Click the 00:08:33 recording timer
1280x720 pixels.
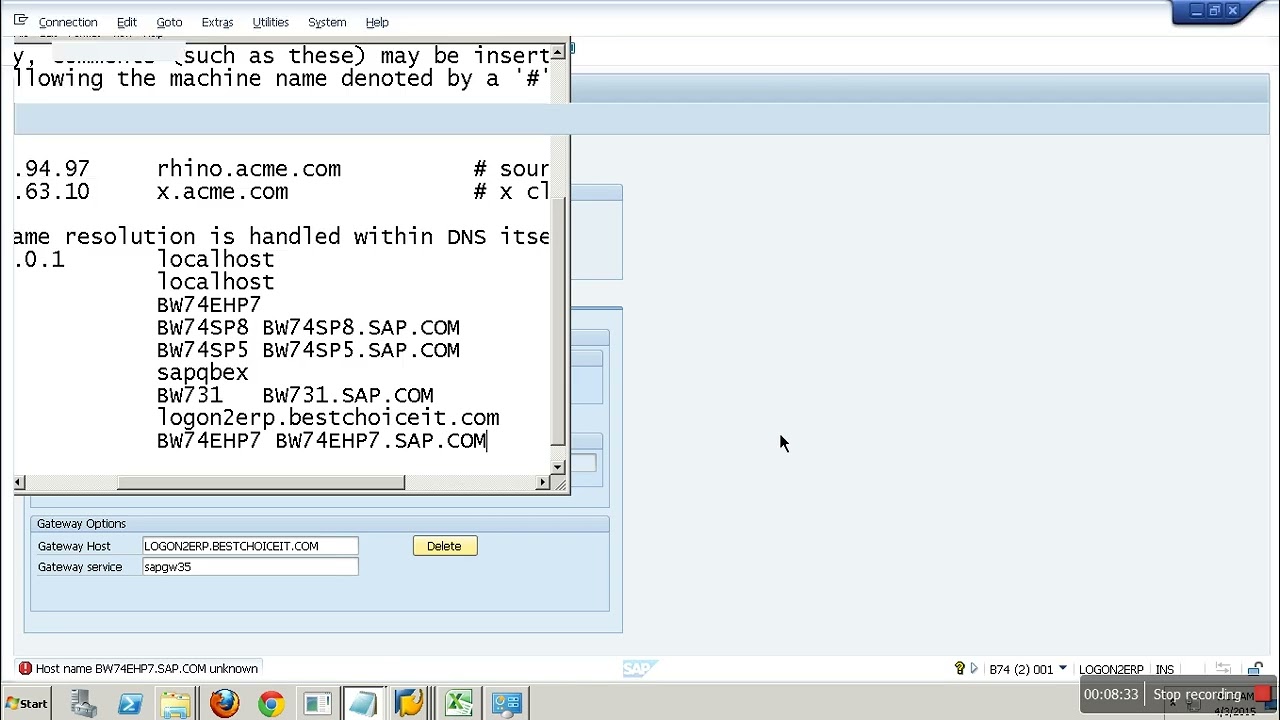1111,694
